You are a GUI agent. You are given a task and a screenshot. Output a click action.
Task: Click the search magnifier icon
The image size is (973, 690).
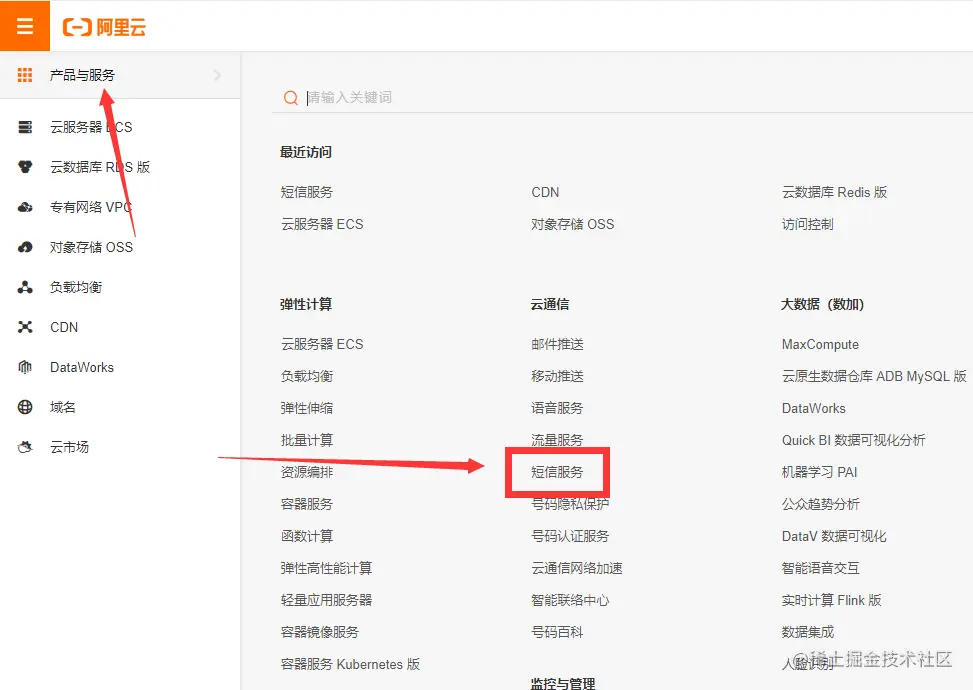point(290,97)
